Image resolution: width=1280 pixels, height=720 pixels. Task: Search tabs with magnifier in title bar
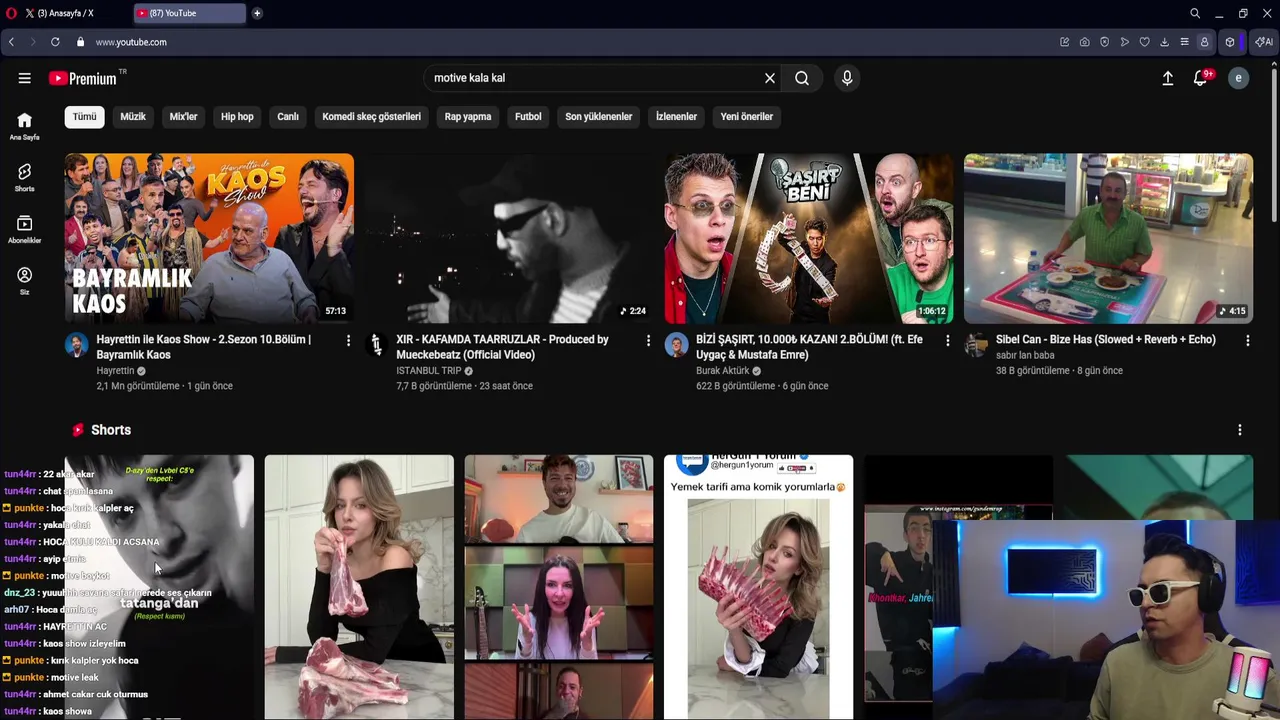(1195, 13)
